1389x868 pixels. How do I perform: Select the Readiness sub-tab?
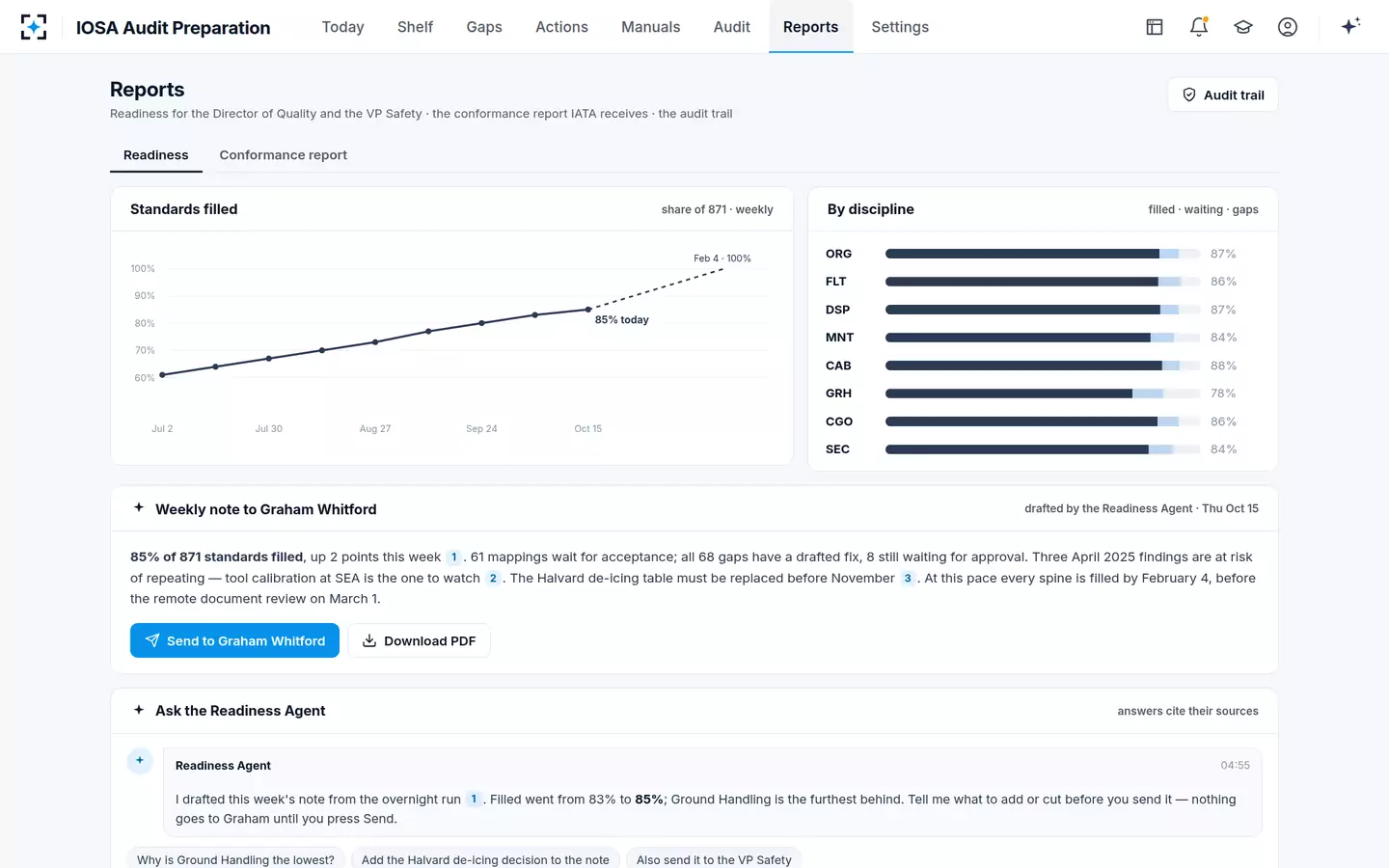point(156,155)
